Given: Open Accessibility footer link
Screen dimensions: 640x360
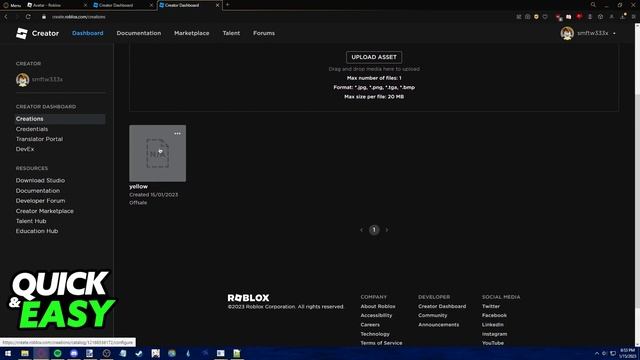Looking at the screenshot, I should point(376,316).
